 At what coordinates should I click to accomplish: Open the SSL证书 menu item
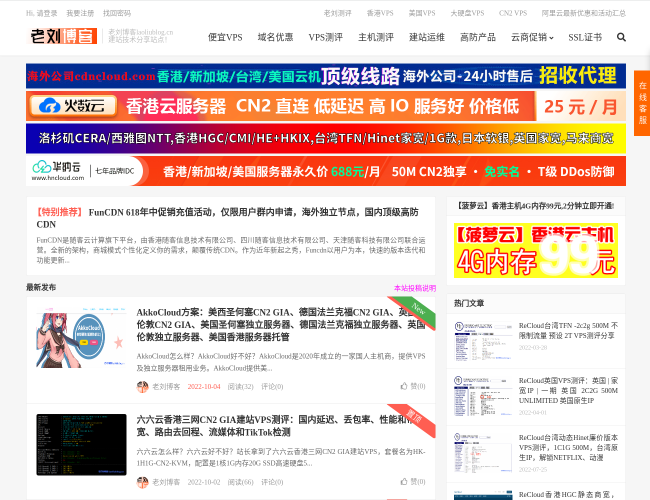click(585, 37)
